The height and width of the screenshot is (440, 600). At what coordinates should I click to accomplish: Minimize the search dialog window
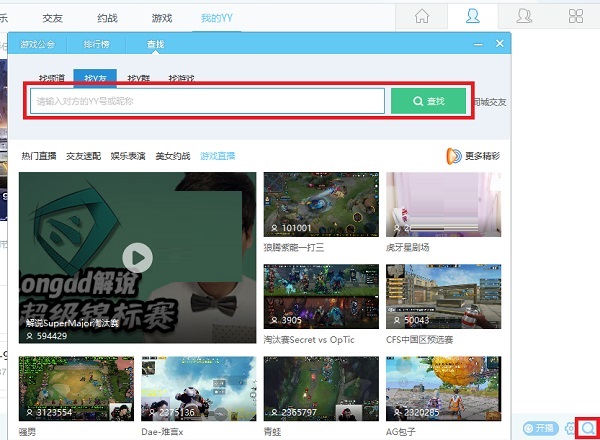click(x=478, y=44)
